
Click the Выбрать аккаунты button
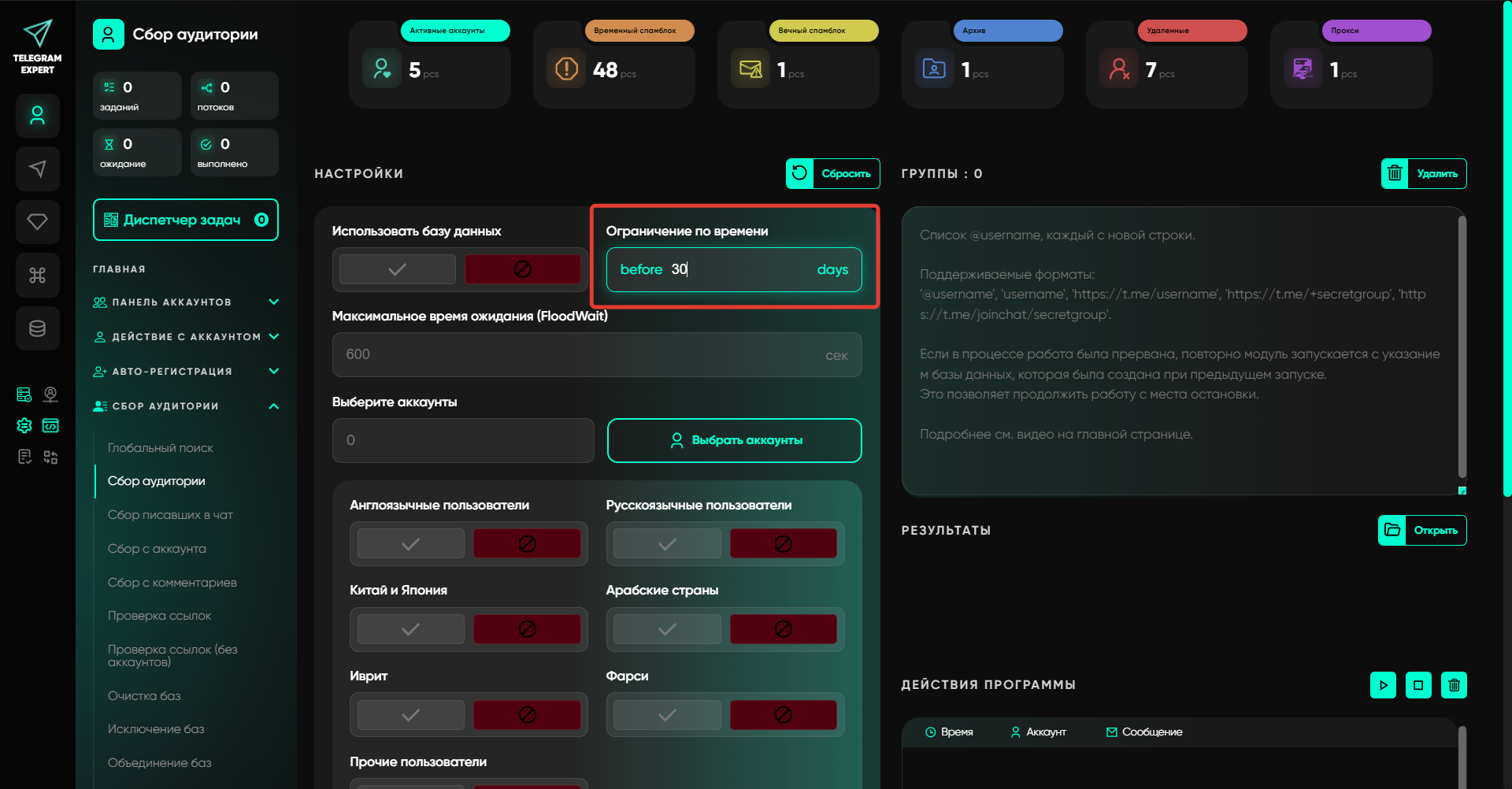[734, 440]
